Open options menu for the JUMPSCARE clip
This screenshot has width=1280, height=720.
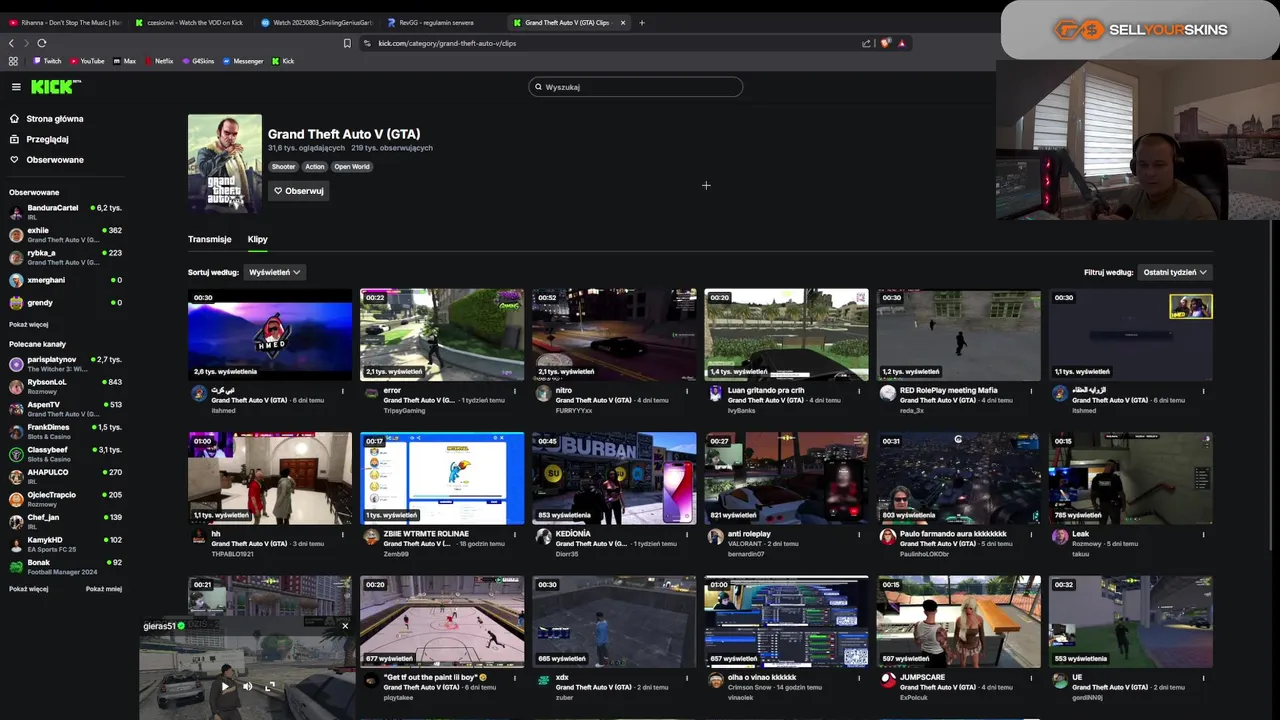(x=1031, y=678)
